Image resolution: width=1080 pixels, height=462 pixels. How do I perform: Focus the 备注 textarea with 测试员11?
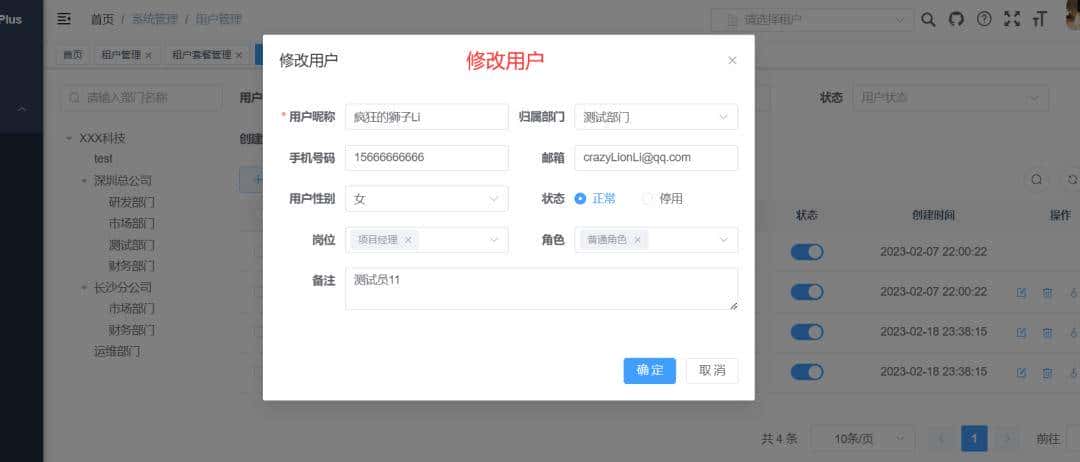click(541, 288)
